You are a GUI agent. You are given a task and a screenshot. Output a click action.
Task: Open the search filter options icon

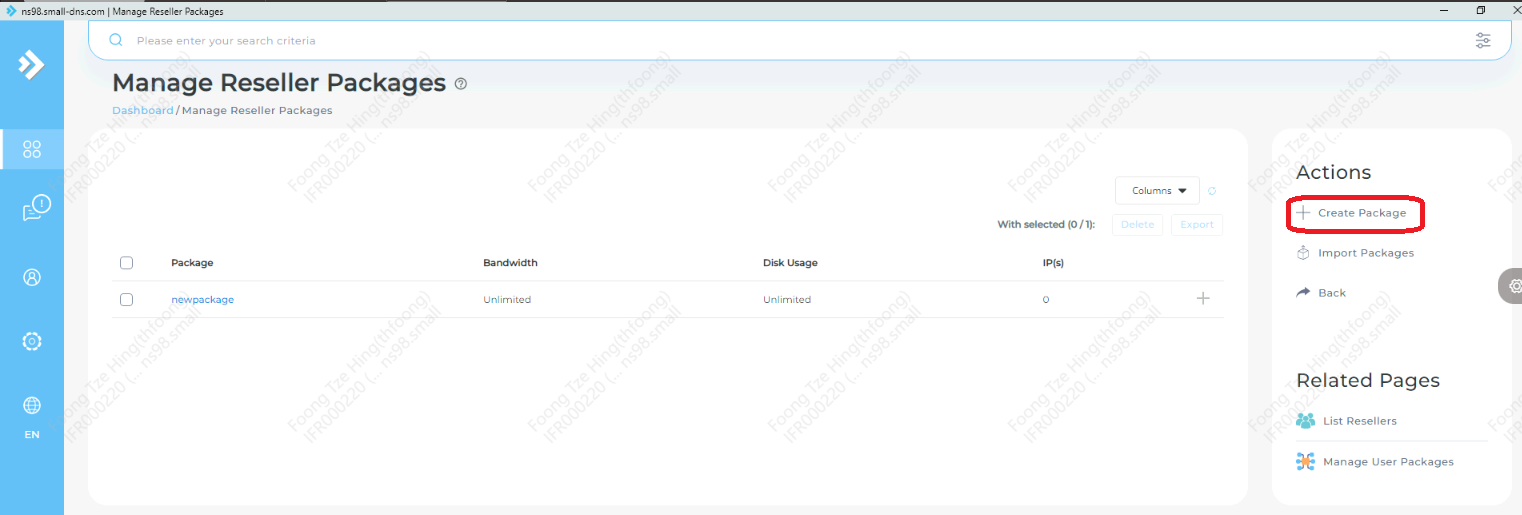pos(1482,41)
